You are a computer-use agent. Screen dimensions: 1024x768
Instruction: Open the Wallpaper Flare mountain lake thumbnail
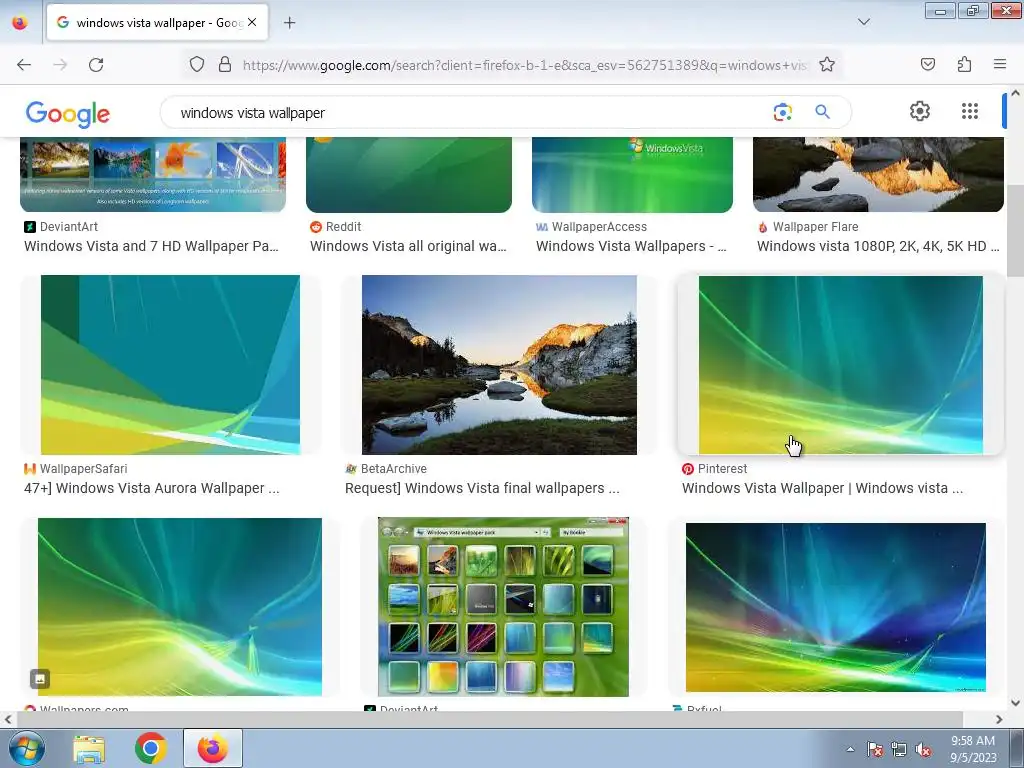tap(878, 175)
